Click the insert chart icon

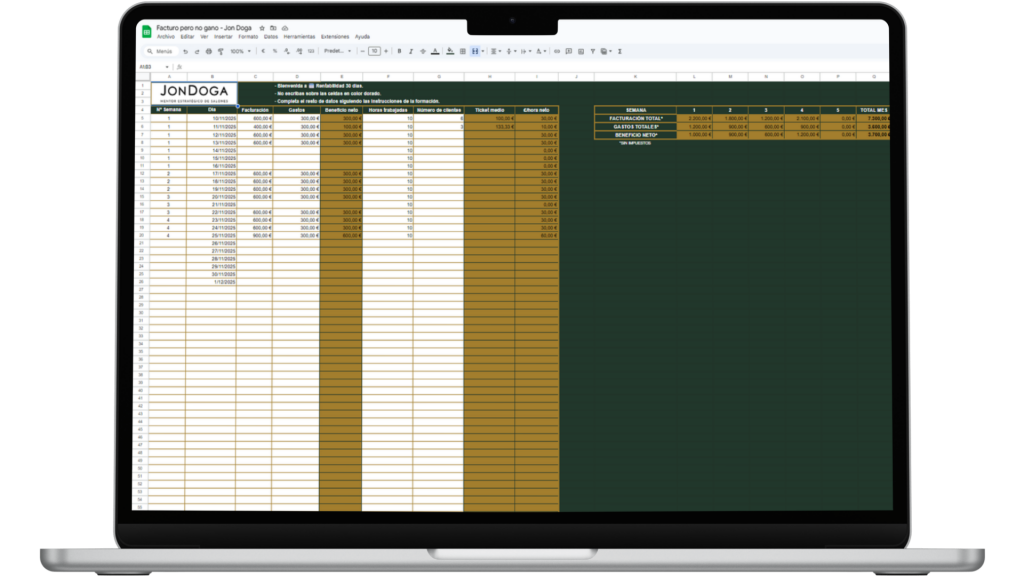tap(582, 51)
